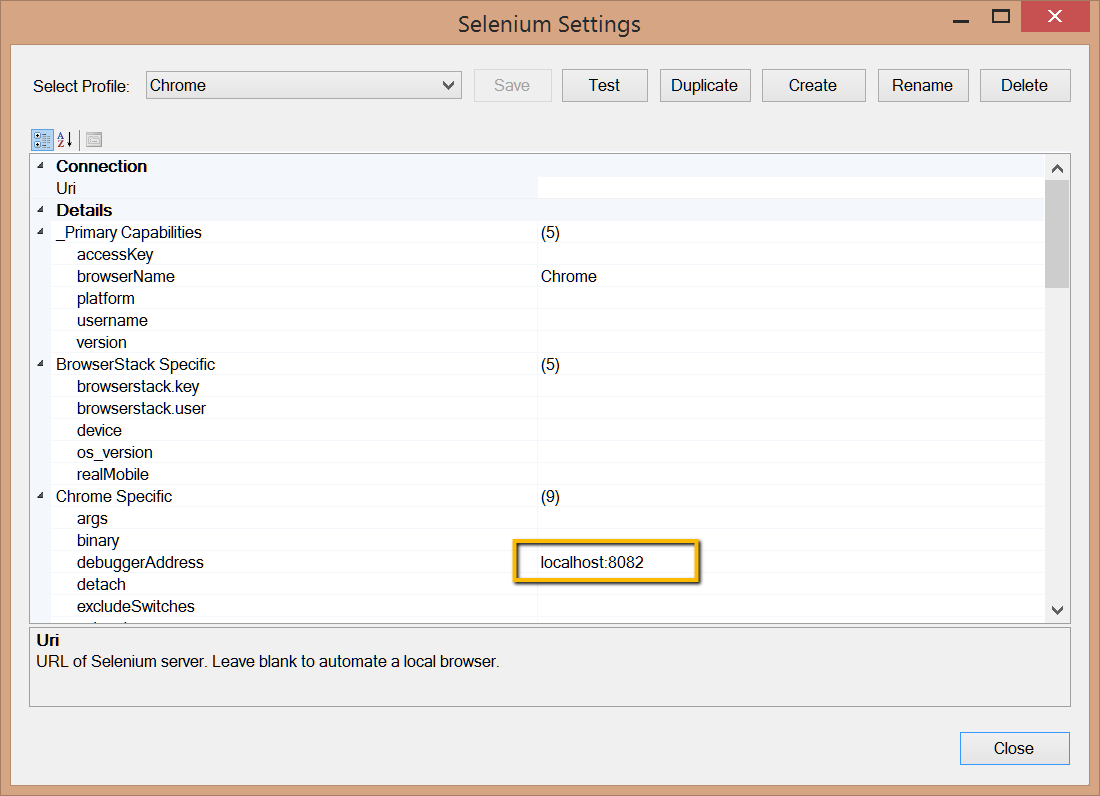Click the Property Pages icon

click(94, 139)
